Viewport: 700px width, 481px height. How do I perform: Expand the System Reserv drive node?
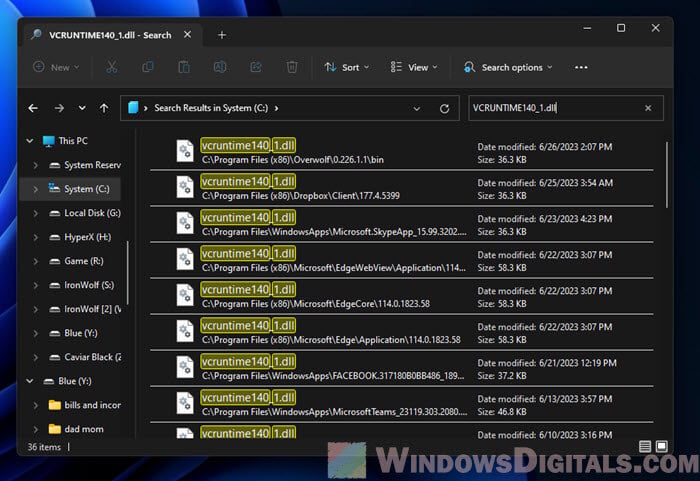tap(35, 165)
